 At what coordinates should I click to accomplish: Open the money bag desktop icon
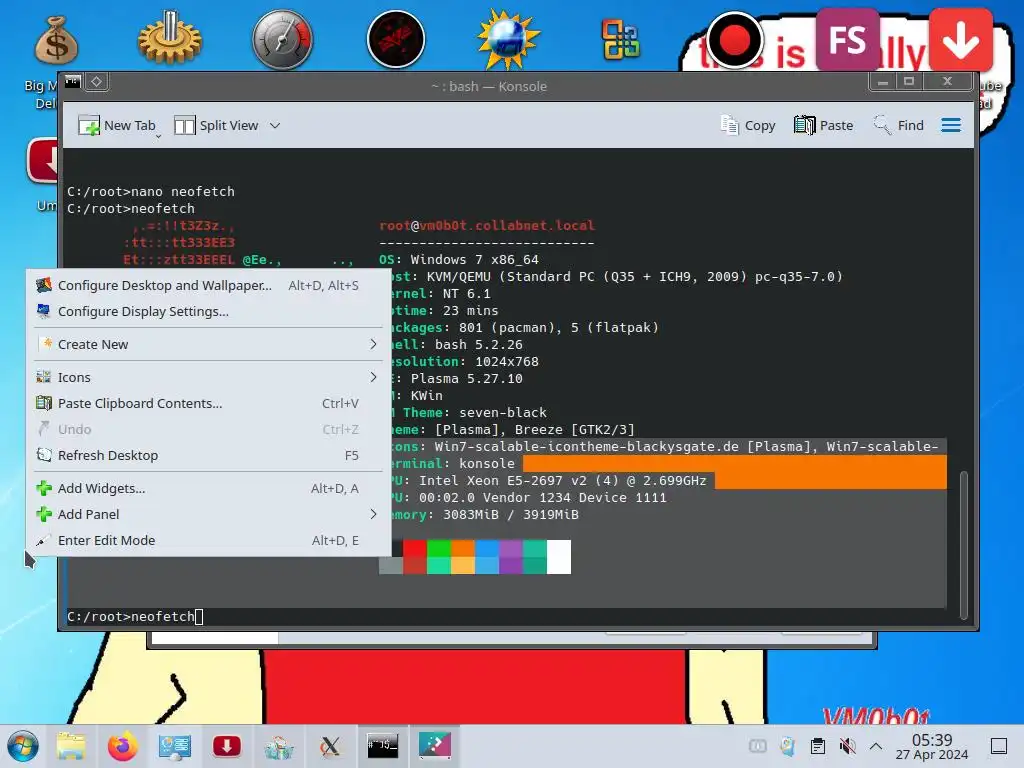pos(57,40)
